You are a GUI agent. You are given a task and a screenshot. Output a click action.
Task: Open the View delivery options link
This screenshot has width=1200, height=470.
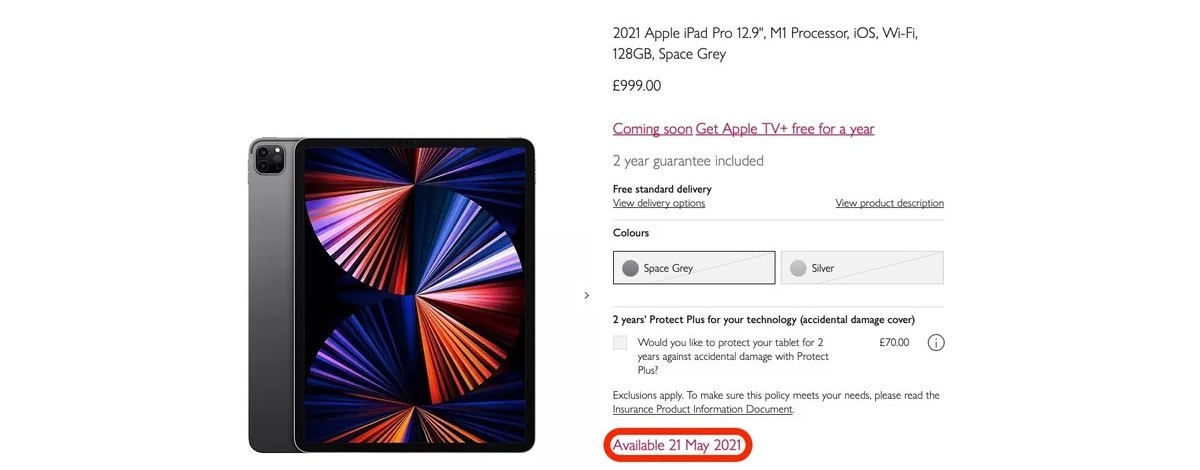(659, 203)
